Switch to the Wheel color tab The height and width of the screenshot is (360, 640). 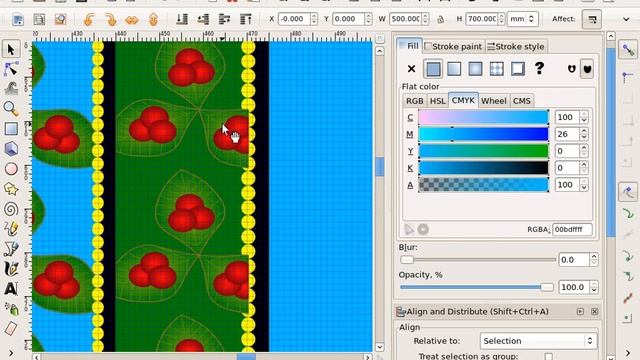click(493, 101)
